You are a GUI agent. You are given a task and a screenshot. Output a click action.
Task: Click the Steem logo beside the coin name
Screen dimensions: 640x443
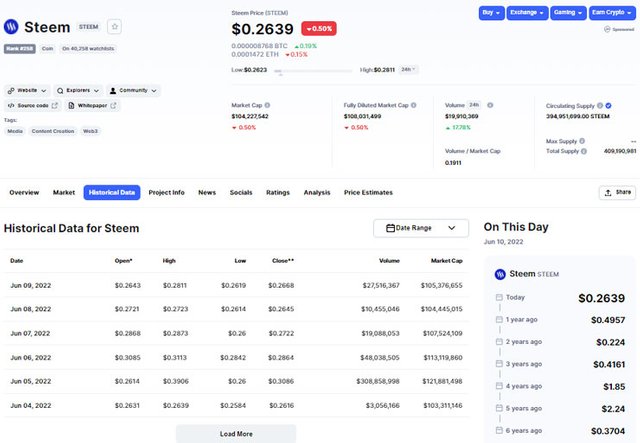[11, 27]
